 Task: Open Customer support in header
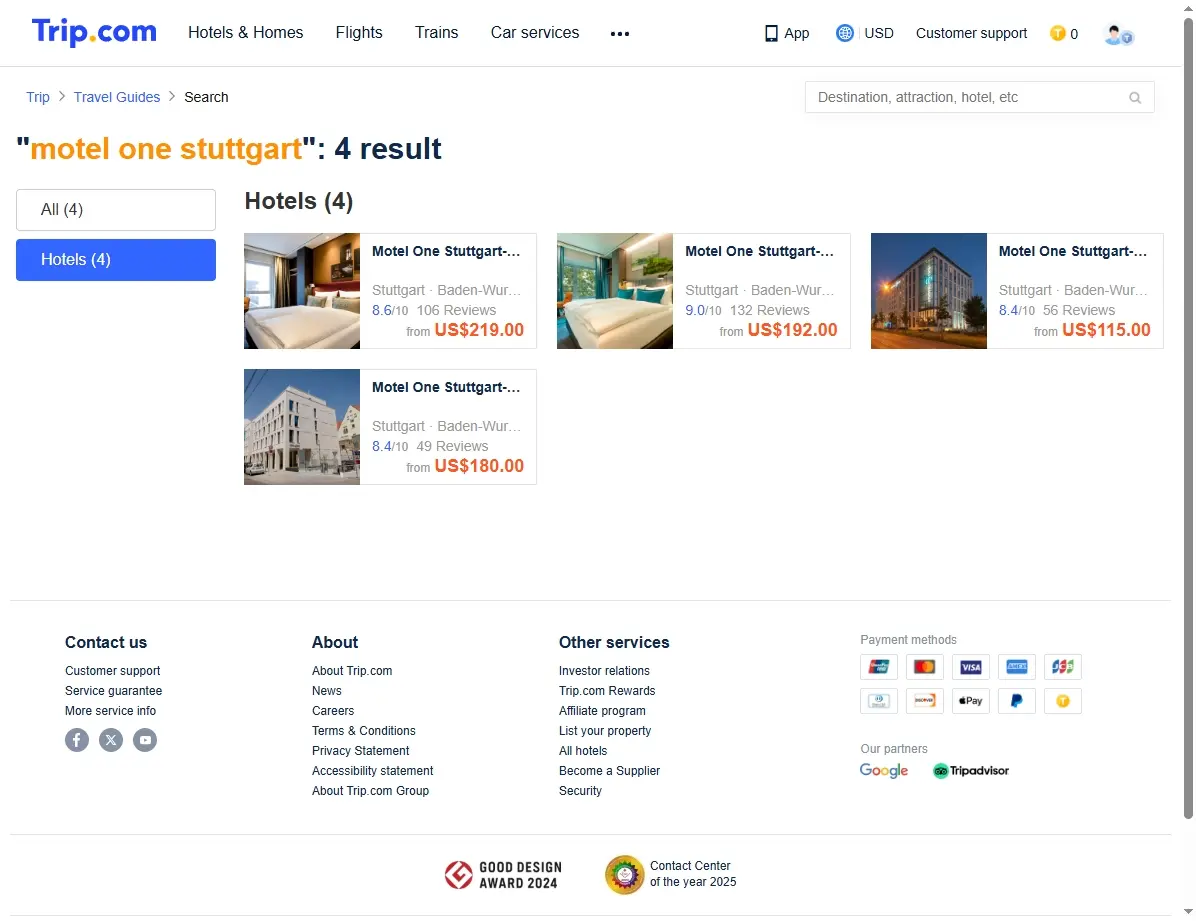[971, 33]
